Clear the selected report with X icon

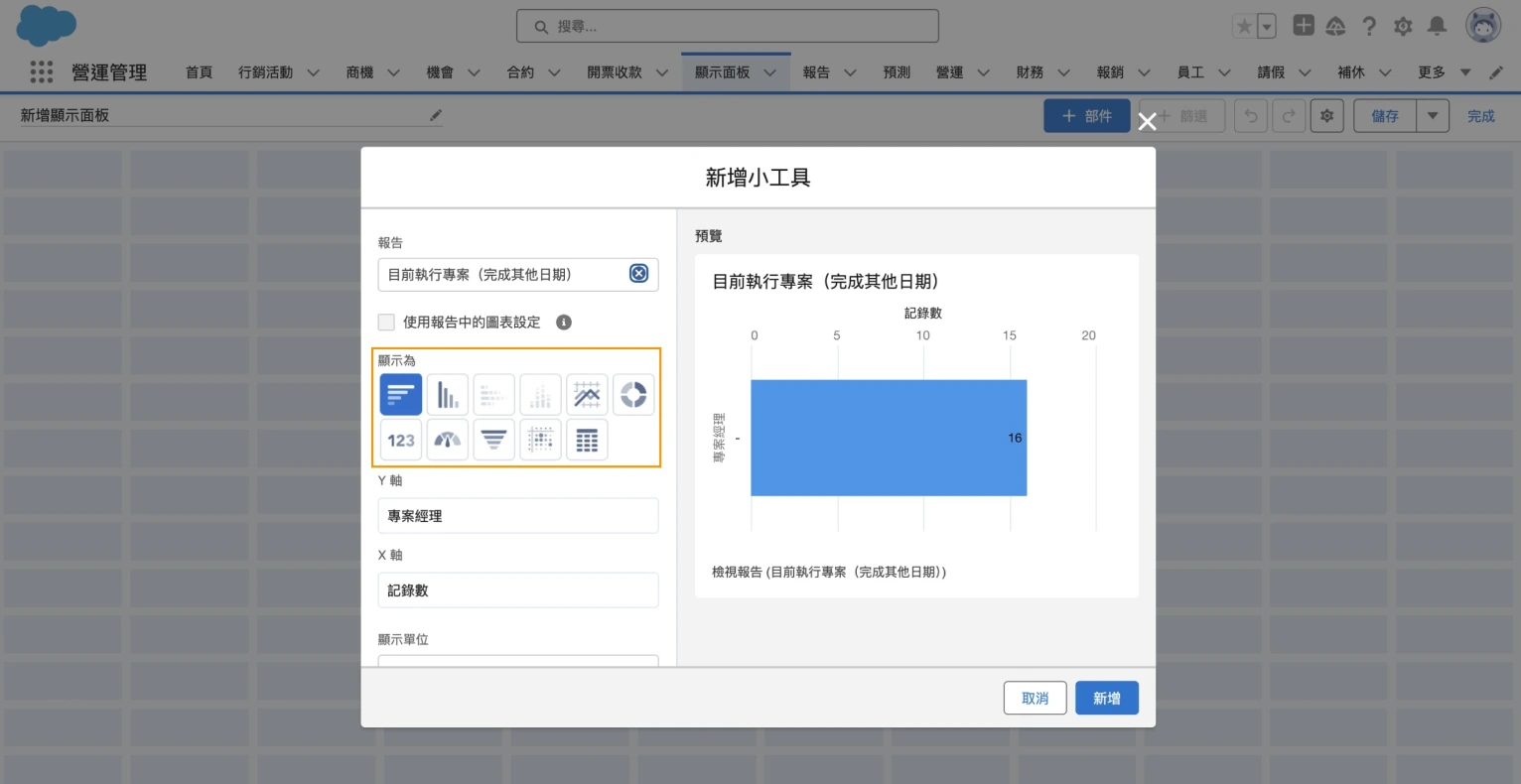tap(638, 274)
